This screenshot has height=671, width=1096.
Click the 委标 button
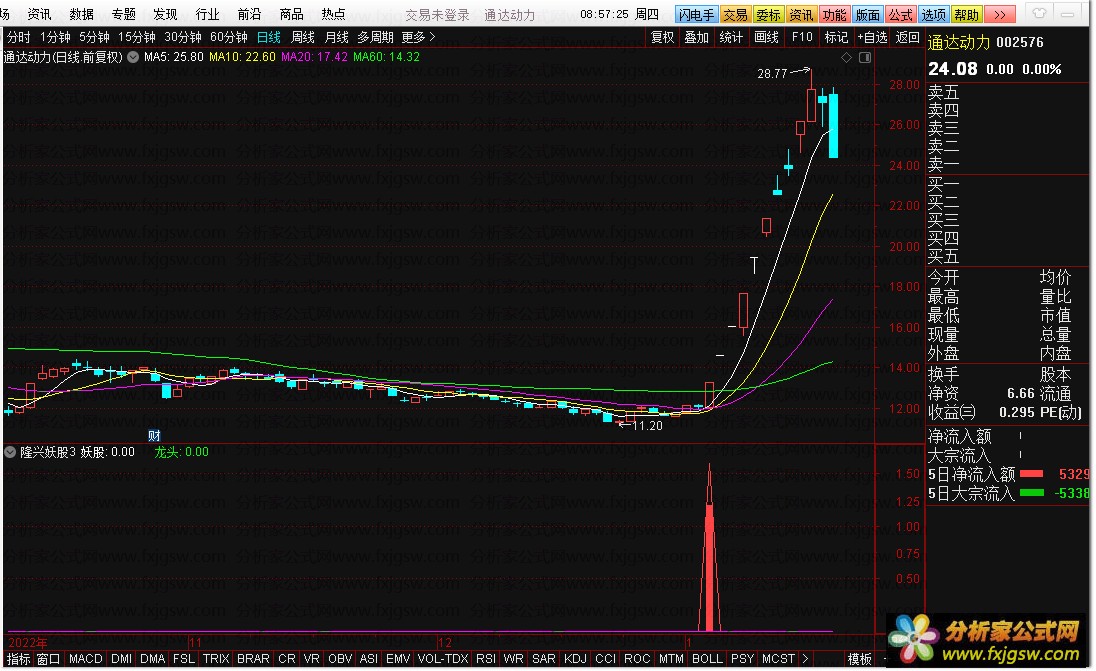point(767,15)
